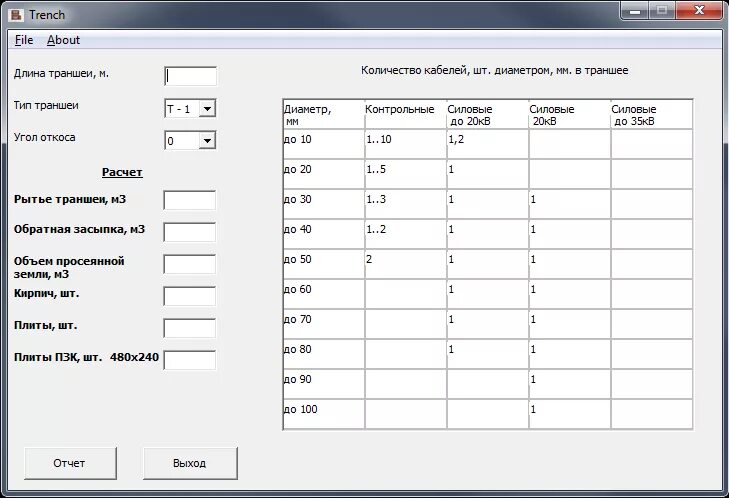The width and height of the screenshot is (729, 500).
Task: Close the Trench window
Action: pos(699,10)
